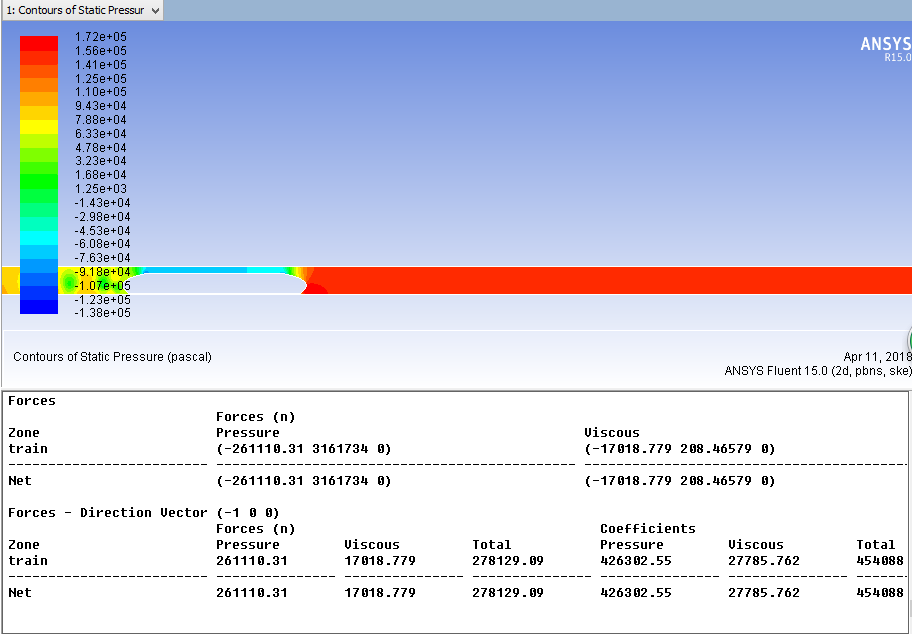Select the legend value 1.56e+05

click(101, 51)
